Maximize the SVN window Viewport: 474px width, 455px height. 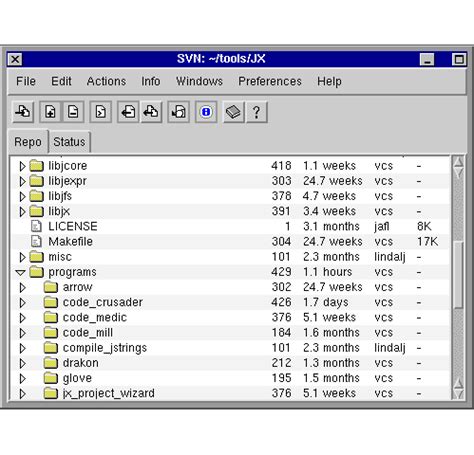pyautogui.click(x=459, y=60)
